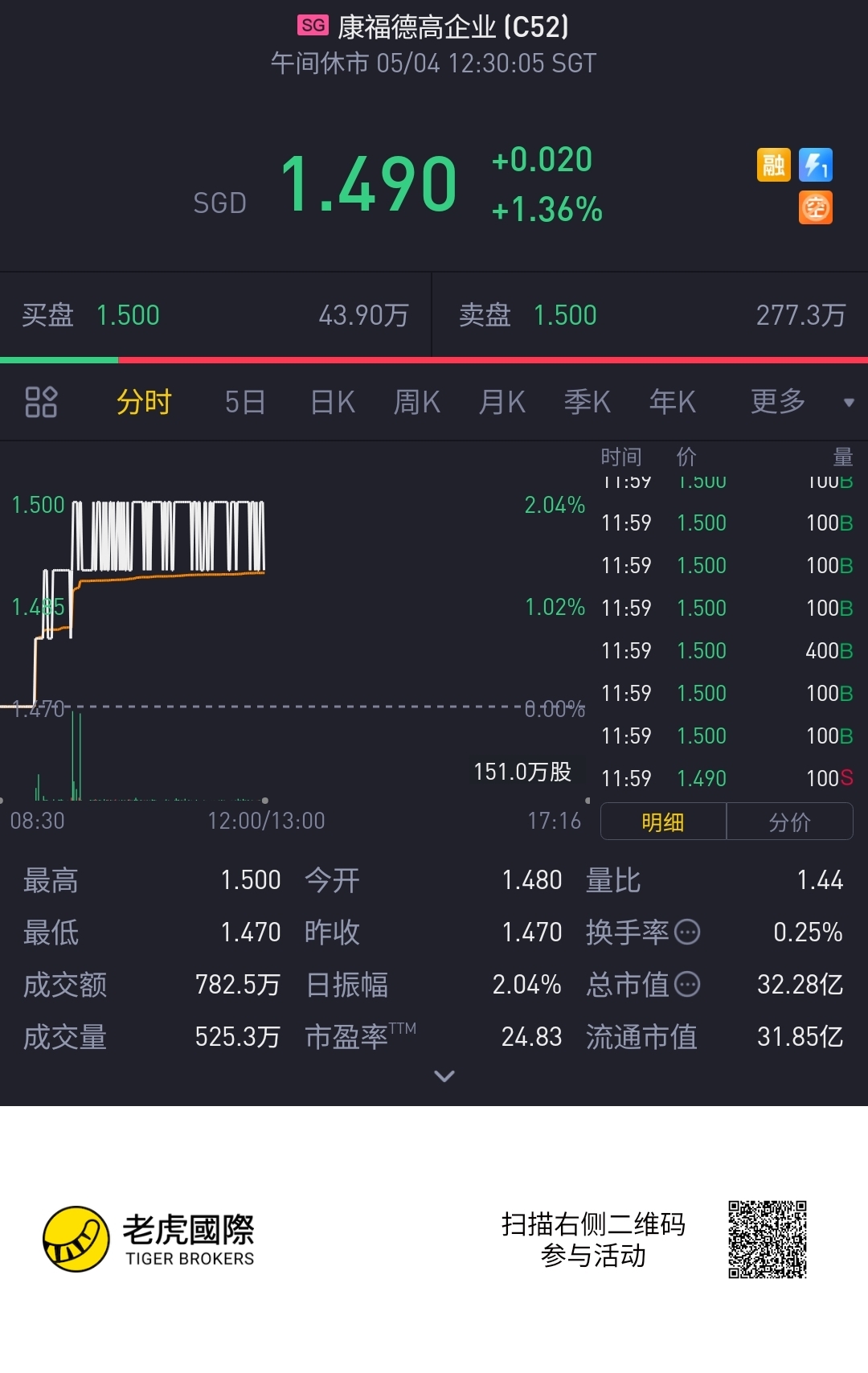
Task: Tap the 午间休市 market status line
Action: point(434,64)
